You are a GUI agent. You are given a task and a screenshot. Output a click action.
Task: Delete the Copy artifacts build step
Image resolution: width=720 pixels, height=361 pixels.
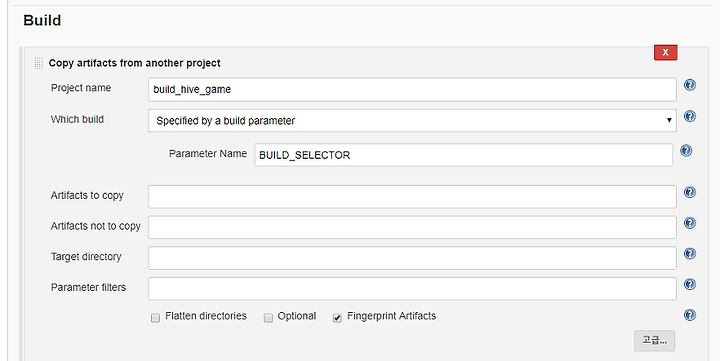[665, 52]
